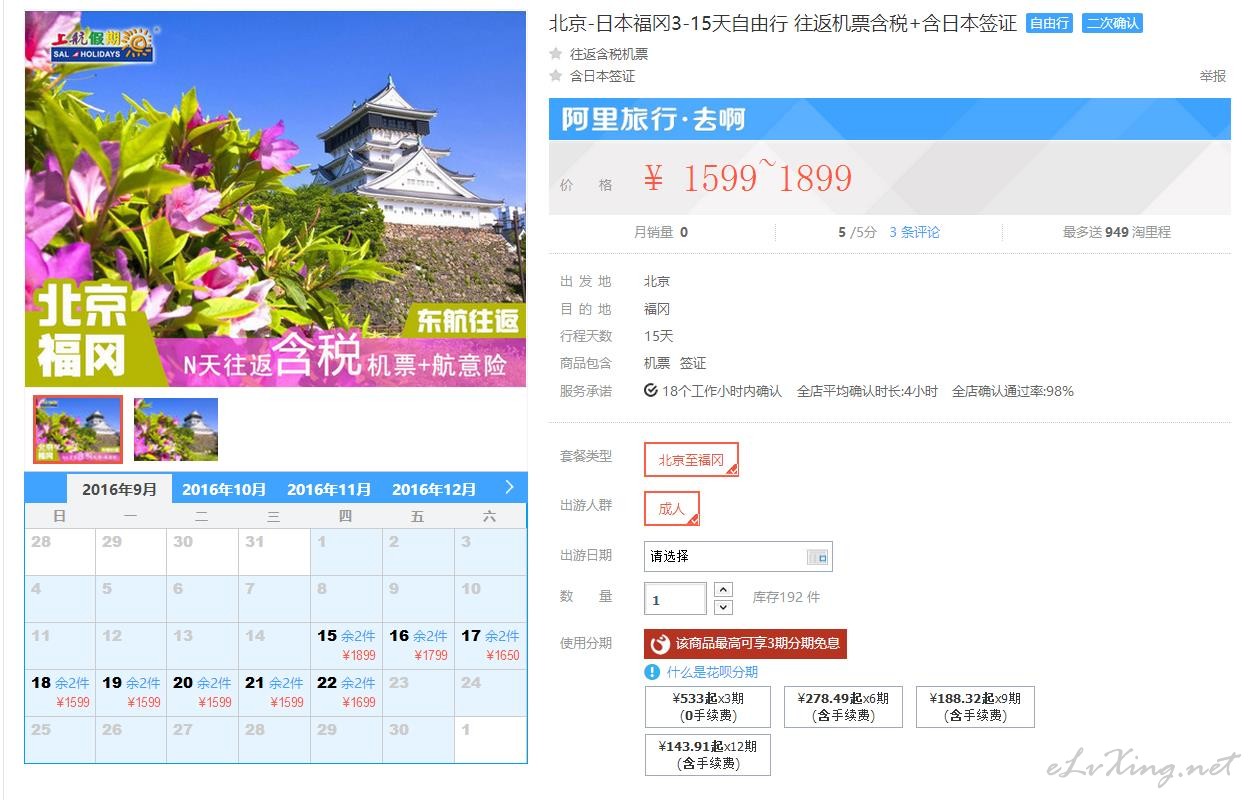Select September 22 priced ¥1699
This screenshot has width=1251, height=800.
346,692
